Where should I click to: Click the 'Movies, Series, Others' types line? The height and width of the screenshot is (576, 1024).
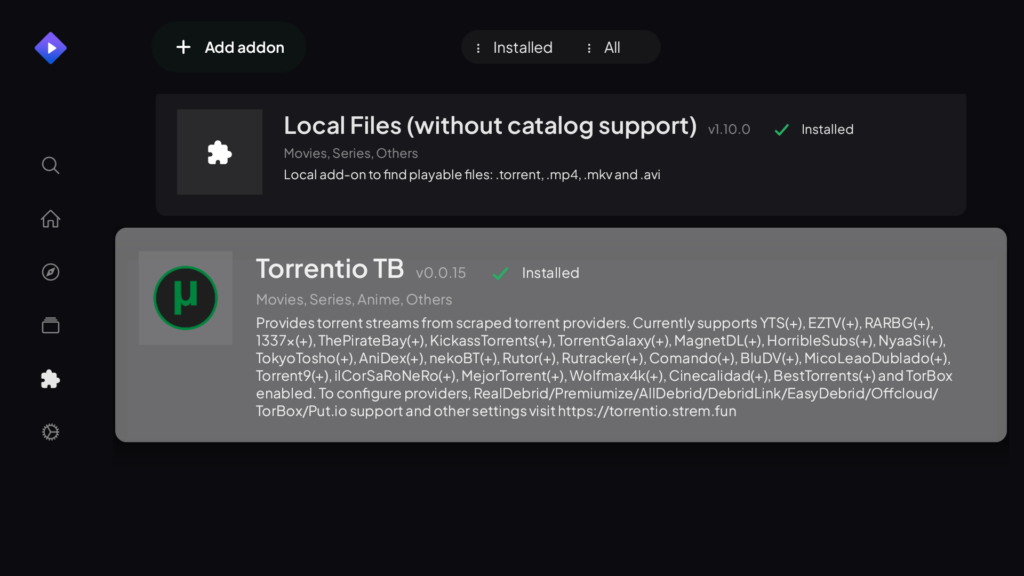[x=351, y=153]
